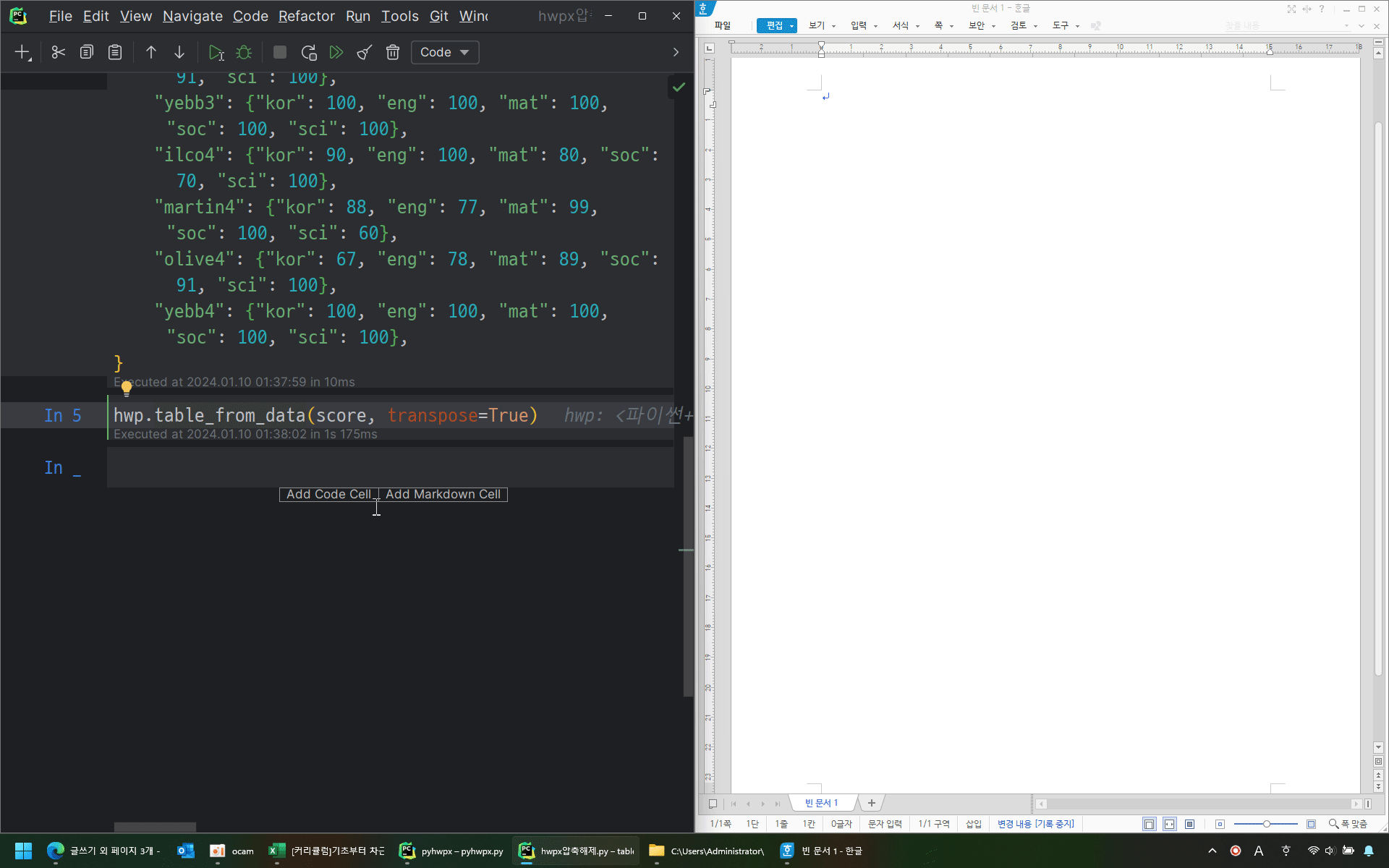Expand hidden toolbar items chevron
The height and width of the screenshot is (868, 1389).
point(676,52)
